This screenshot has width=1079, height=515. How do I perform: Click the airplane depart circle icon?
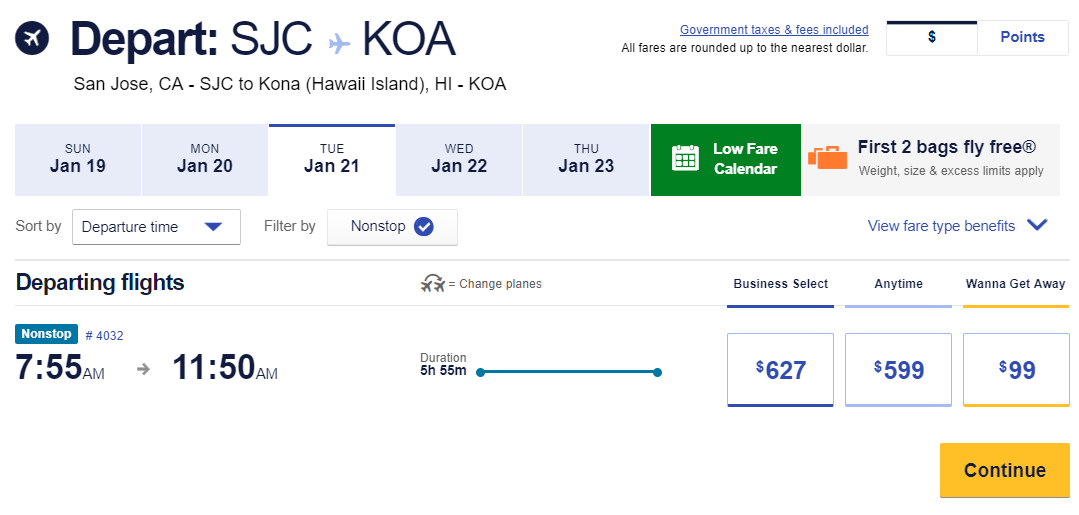(32, 39)
